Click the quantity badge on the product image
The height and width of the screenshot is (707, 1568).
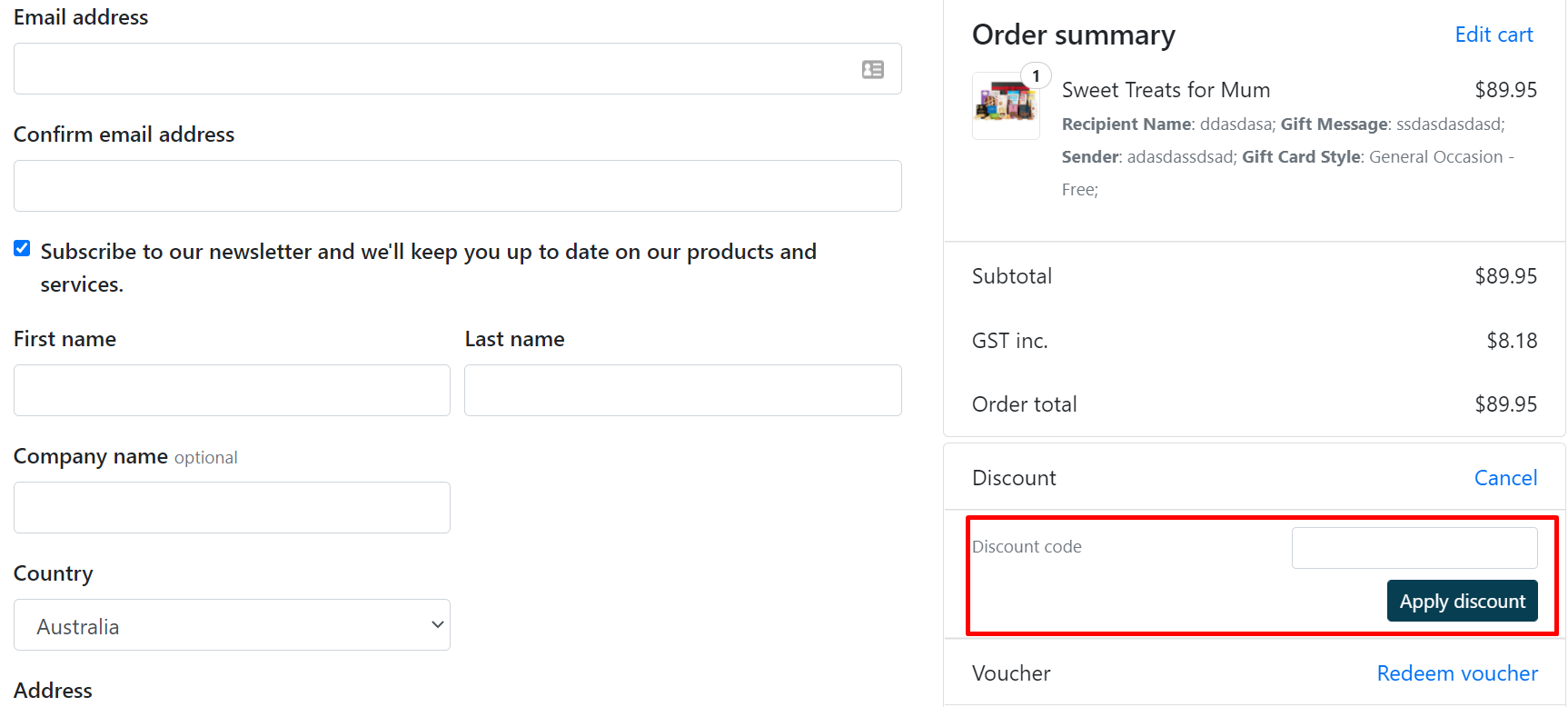tap(1036, 75)
